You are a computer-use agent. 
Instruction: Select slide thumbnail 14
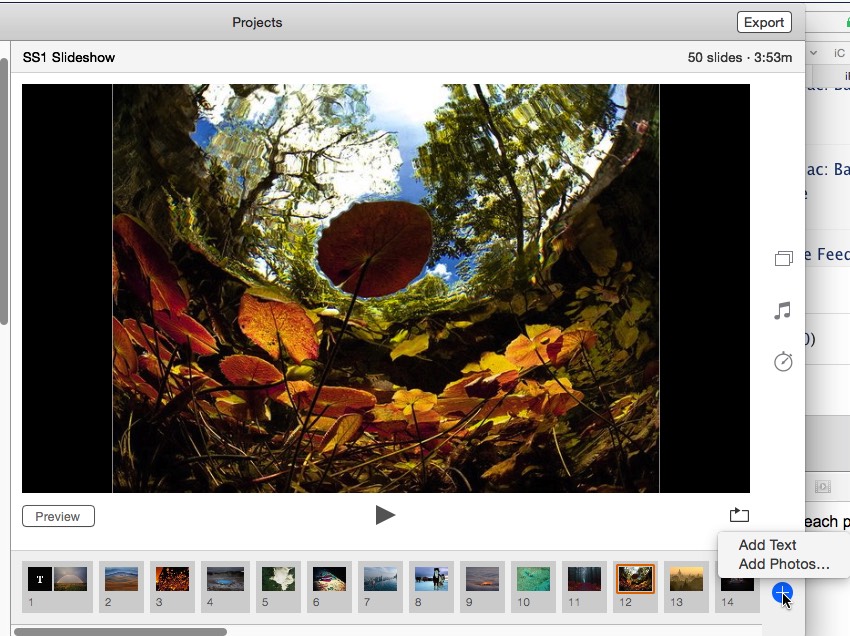[736, 579]
